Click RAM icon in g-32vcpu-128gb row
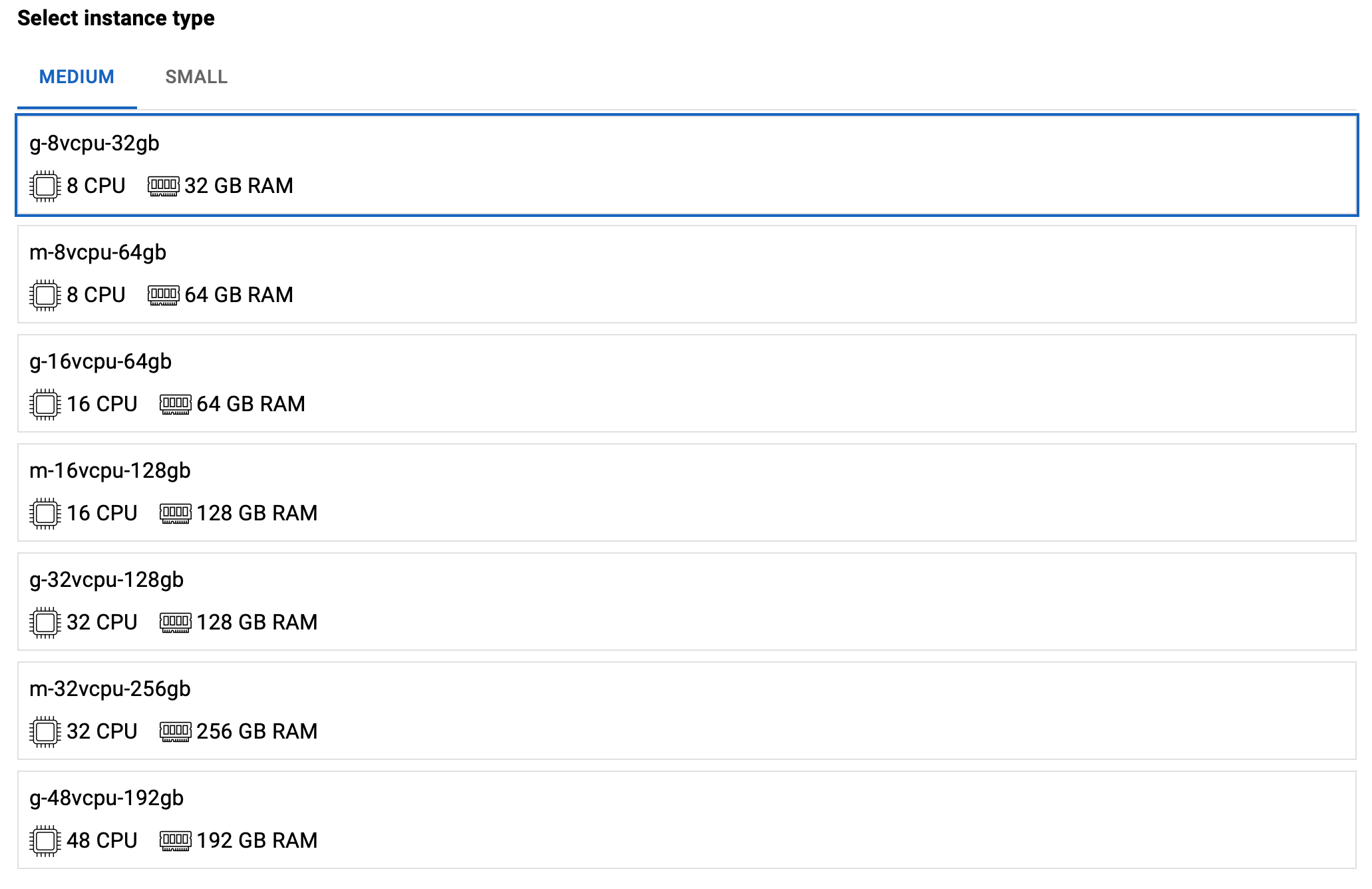1372x889 pixels. [x=176, y=622]
